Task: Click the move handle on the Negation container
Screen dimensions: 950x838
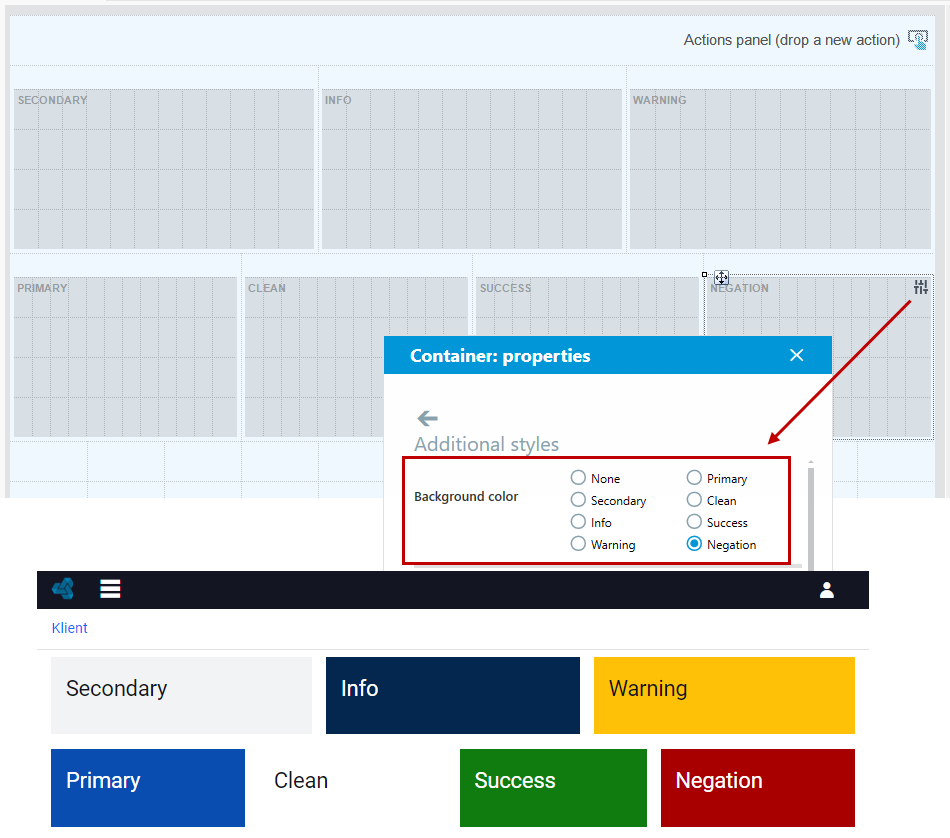Action: (721, 278)
